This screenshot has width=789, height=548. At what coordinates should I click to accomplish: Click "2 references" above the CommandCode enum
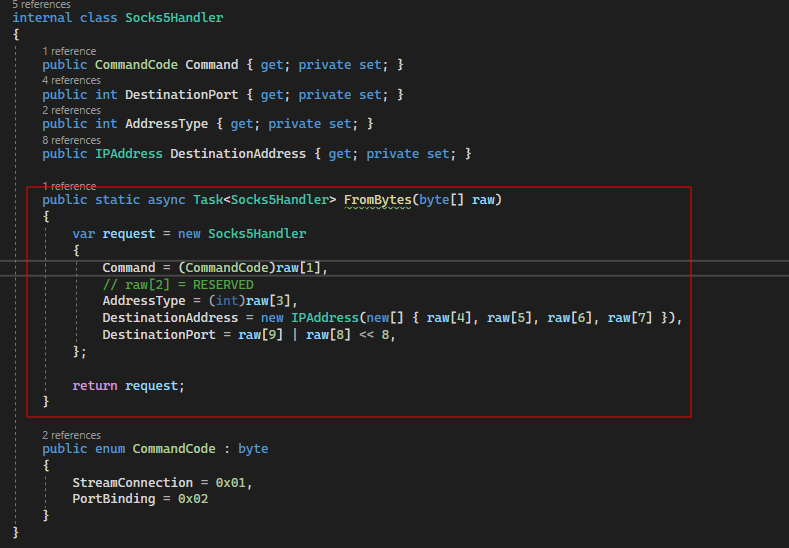coord(71,435)
